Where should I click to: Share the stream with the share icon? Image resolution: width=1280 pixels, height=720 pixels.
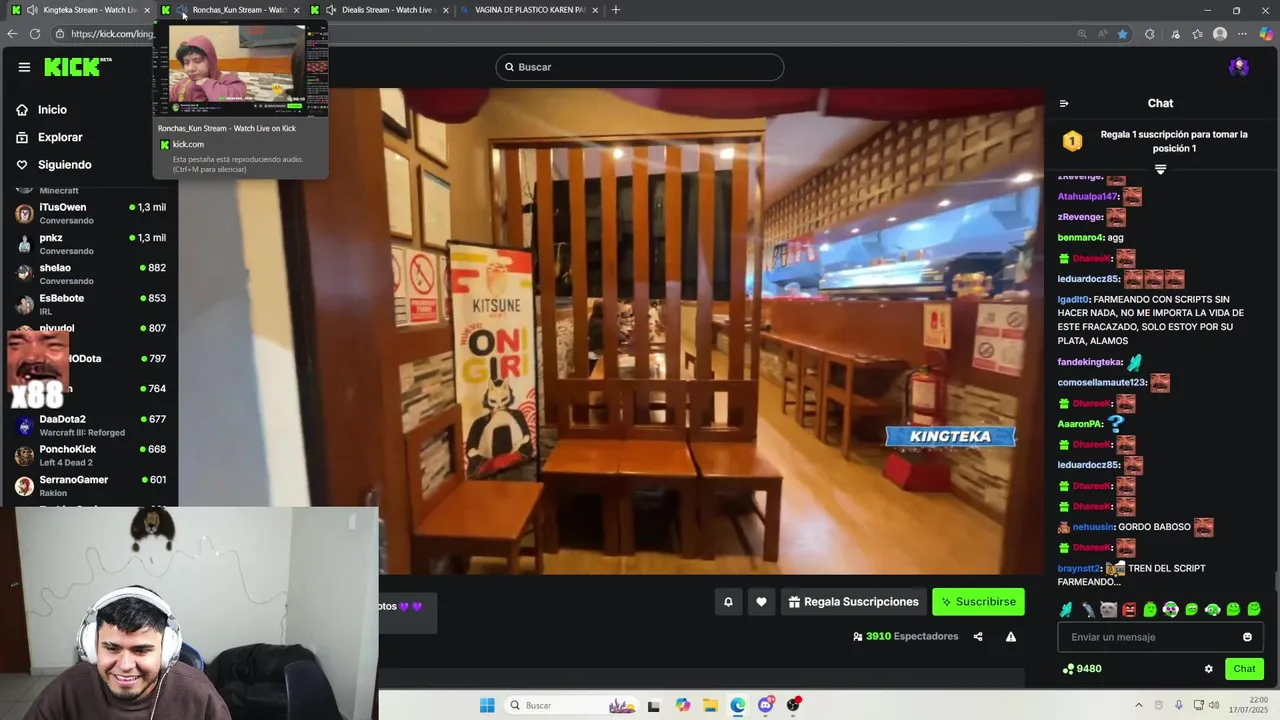tap(978, 637)
